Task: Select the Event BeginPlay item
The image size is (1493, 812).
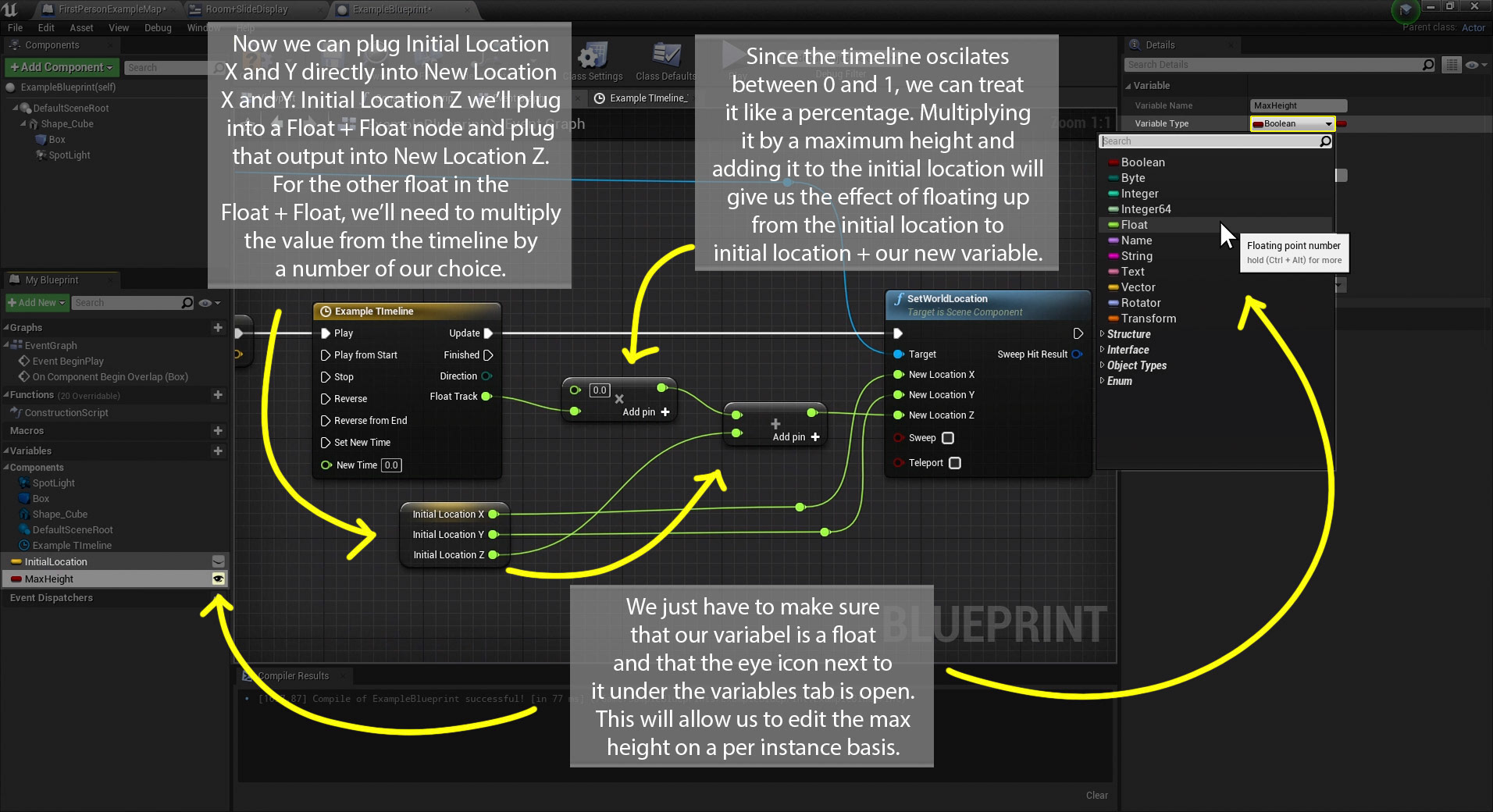Action: tap(68, 361)
